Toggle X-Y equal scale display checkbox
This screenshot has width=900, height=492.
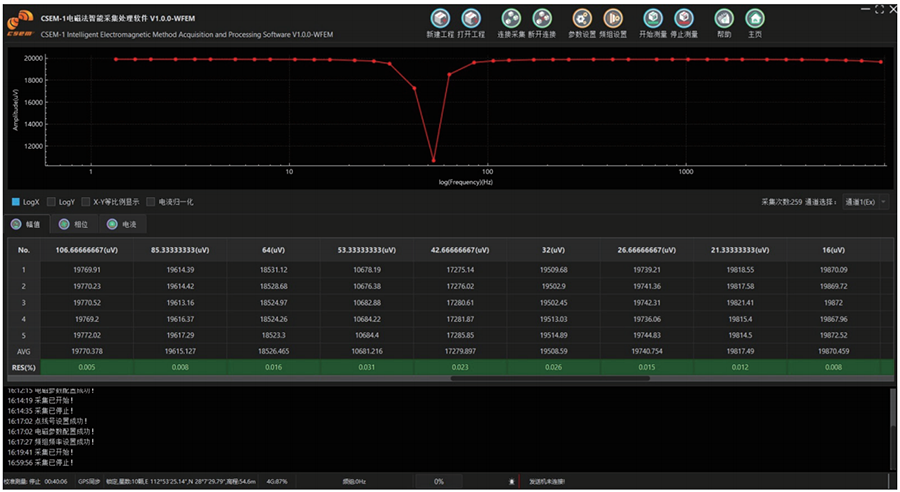coord(87,202)
